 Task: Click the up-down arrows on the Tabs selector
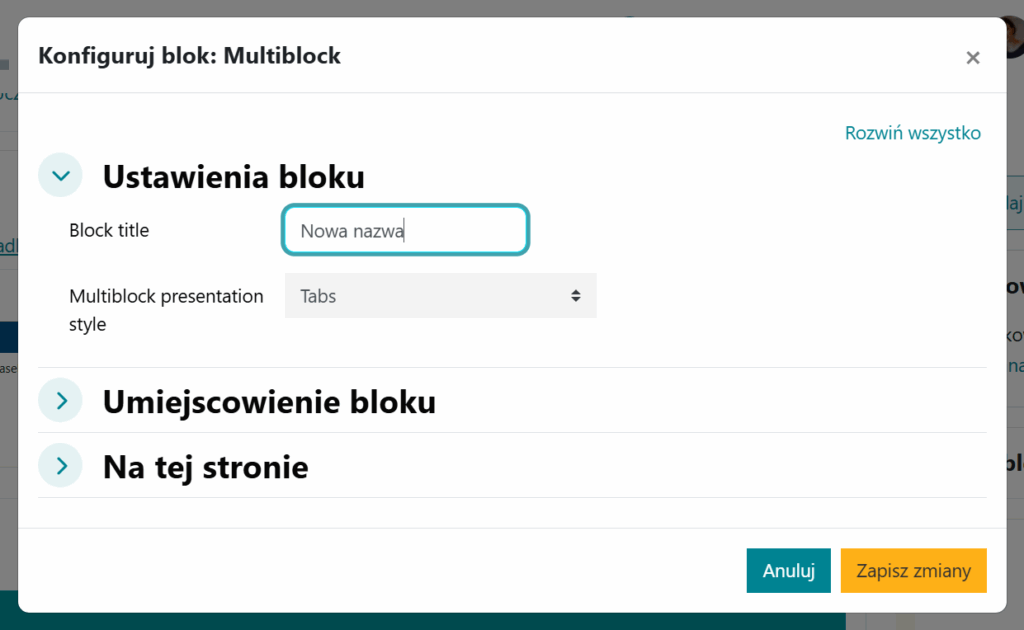(x=576, y=296)
